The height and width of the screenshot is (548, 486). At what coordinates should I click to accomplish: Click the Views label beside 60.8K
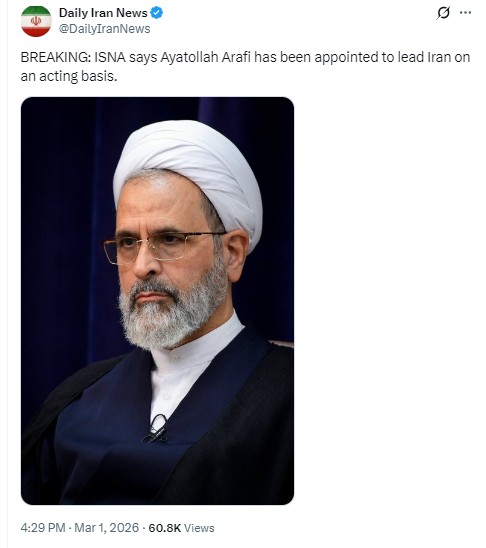point(199,528)
